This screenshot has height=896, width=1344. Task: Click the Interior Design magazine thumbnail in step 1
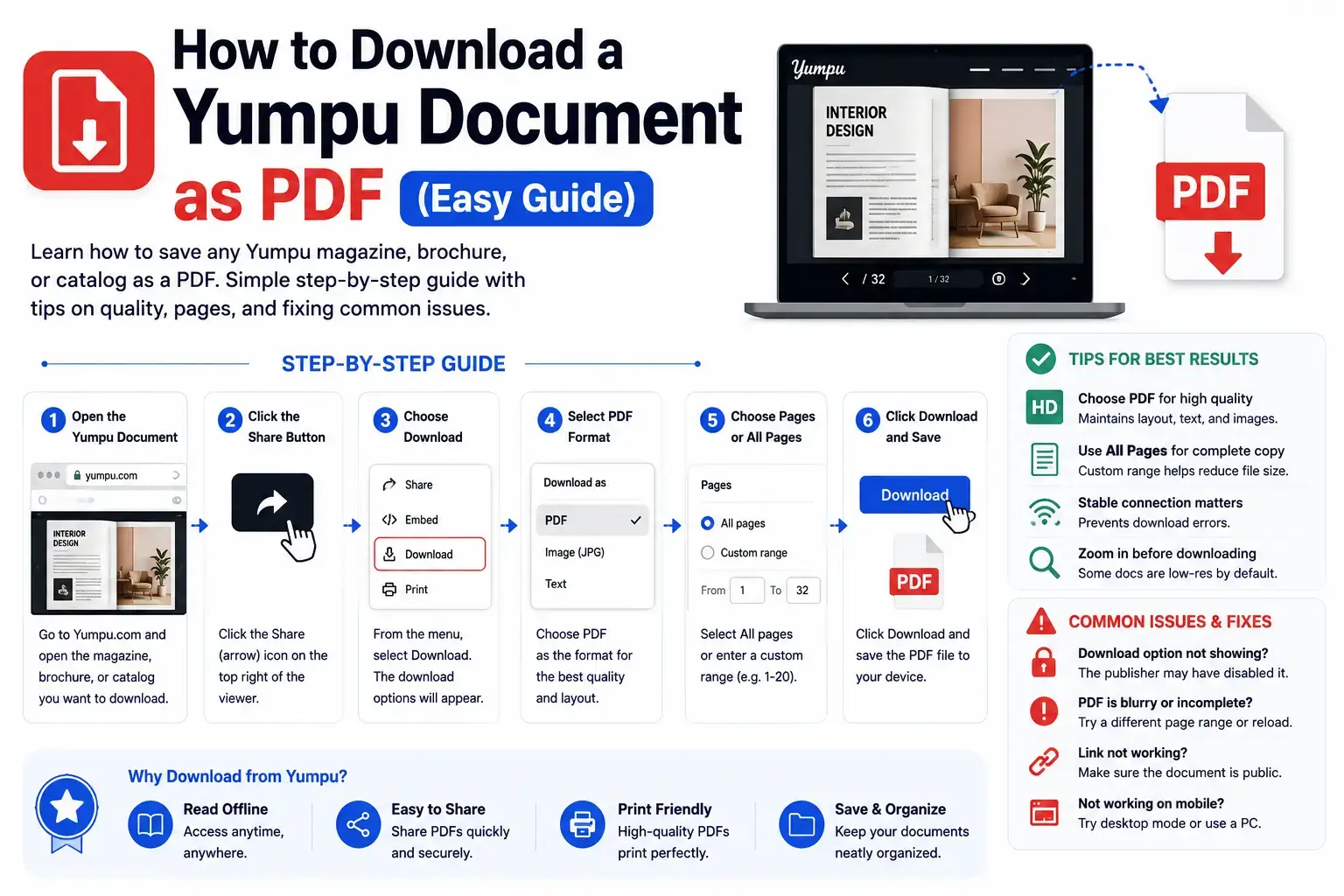pyautogui.click(x=108, y=563)
